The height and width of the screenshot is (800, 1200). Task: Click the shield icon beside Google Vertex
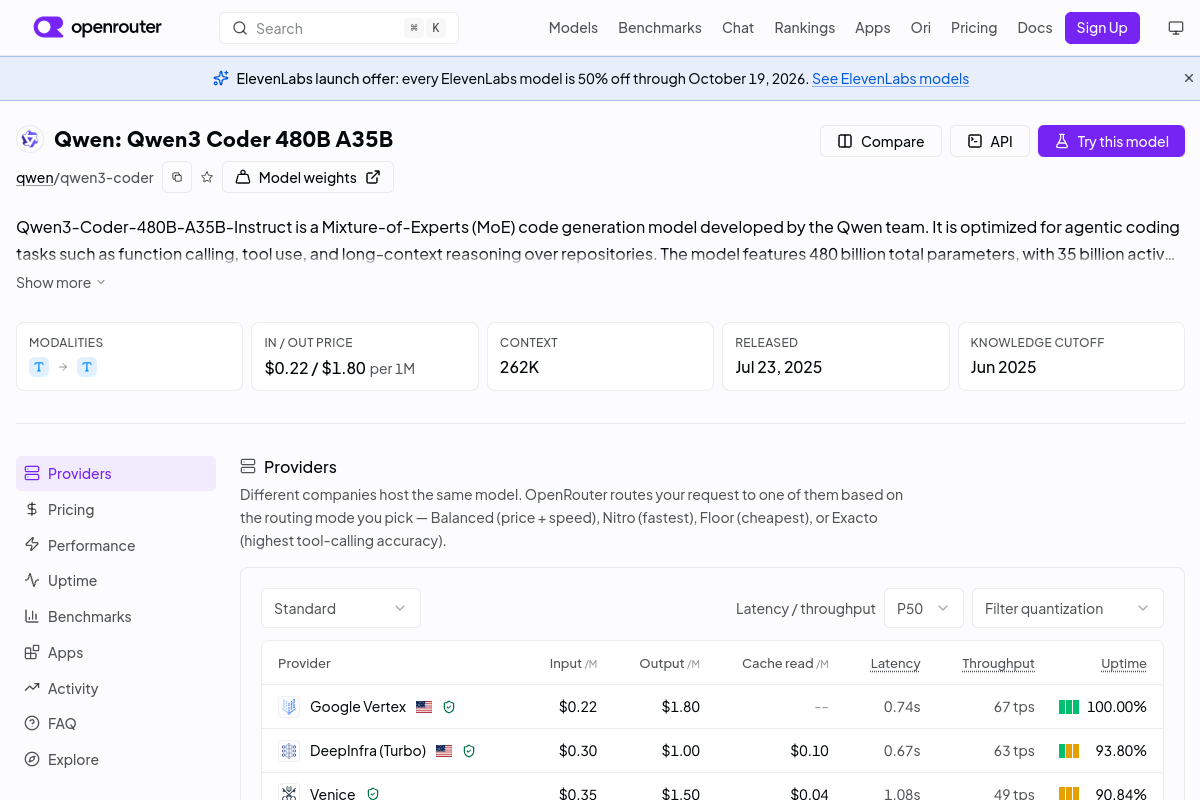click(449, 707)
